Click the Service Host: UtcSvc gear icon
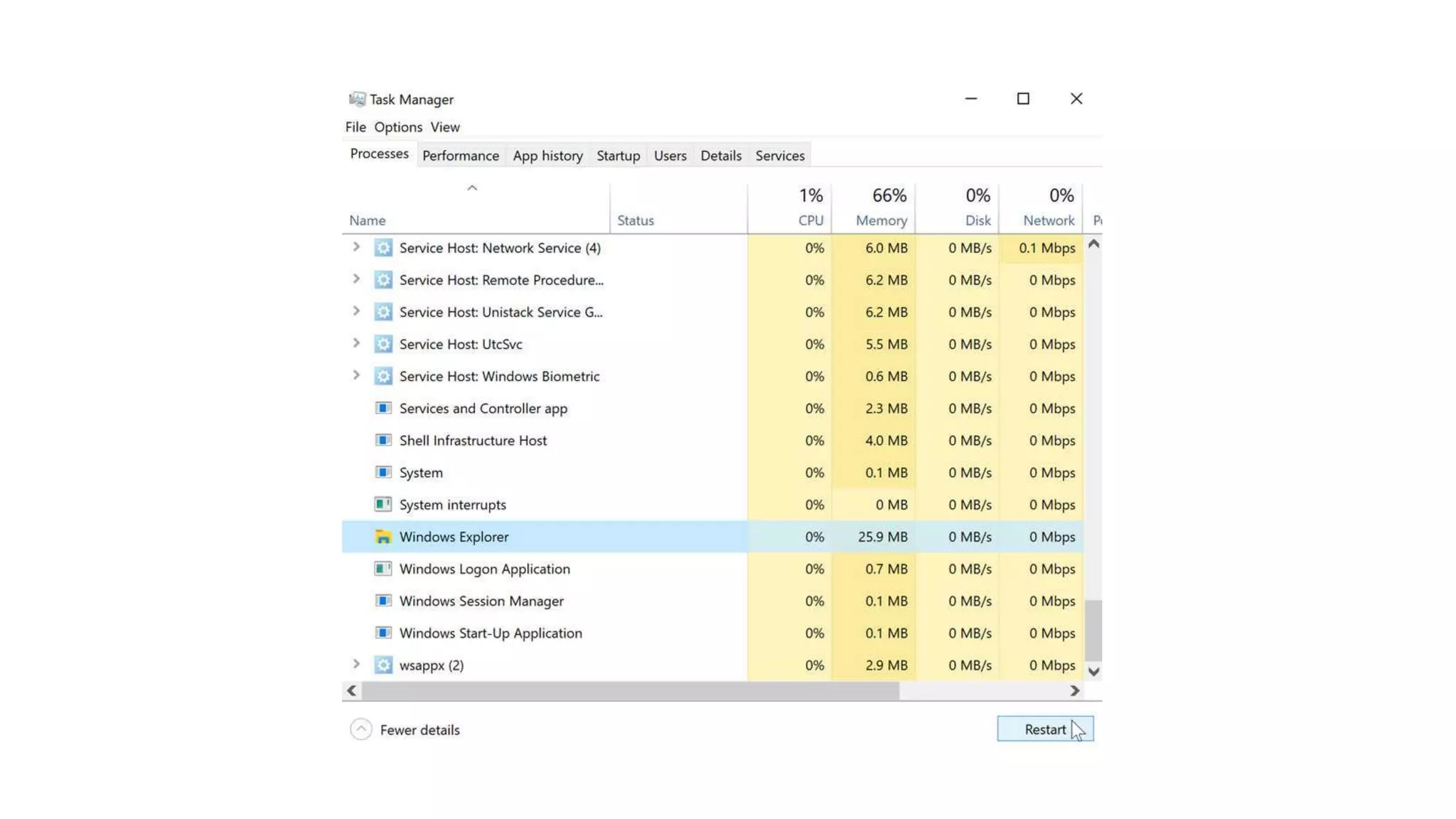Viewport: 1456px width, 819px height. point(383,344)
